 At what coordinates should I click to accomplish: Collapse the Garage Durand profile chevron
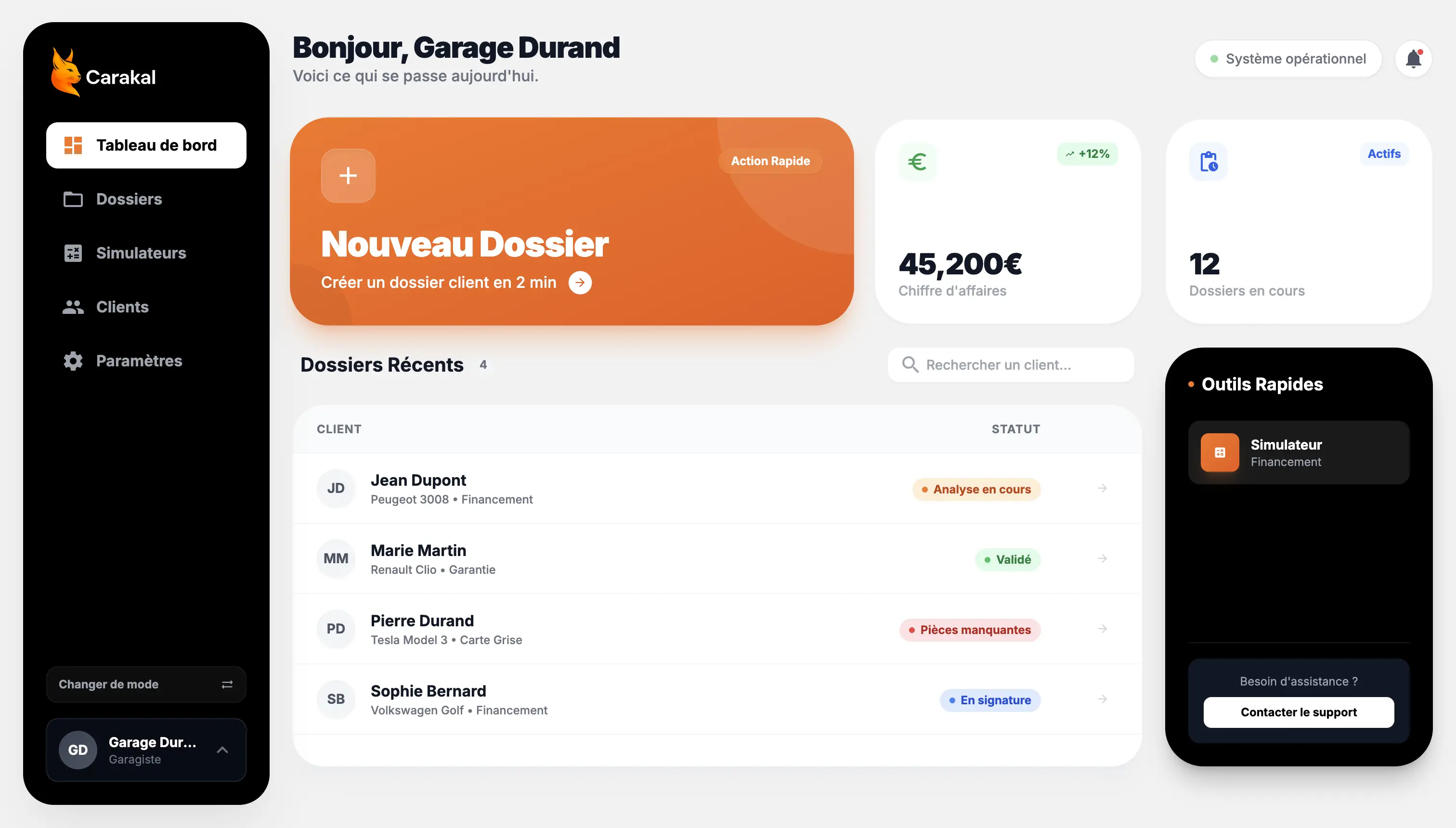coord(222,750)
